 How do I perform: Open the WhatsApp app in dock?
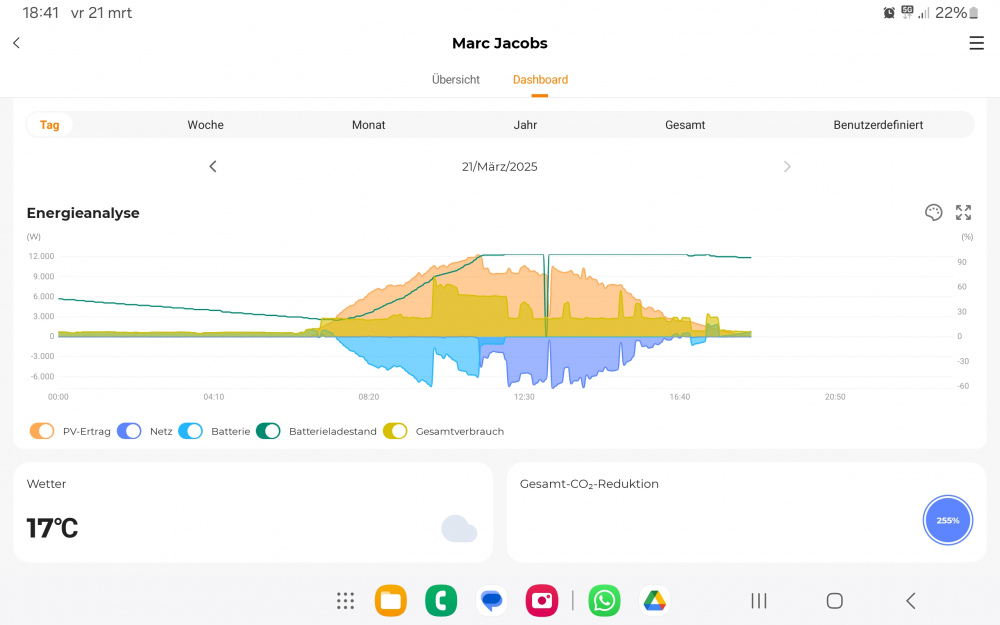604,600
